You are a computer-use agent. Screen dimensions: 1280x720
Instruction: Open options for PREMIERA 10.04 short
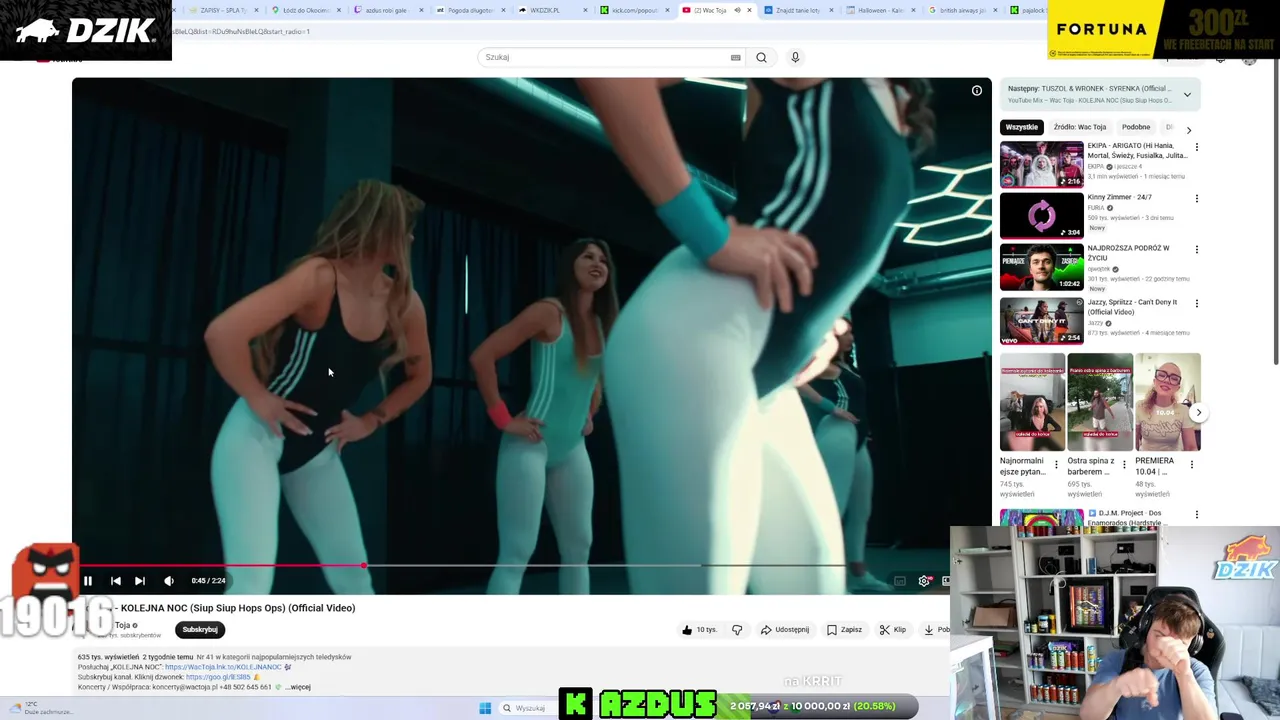pos(1192,465)
